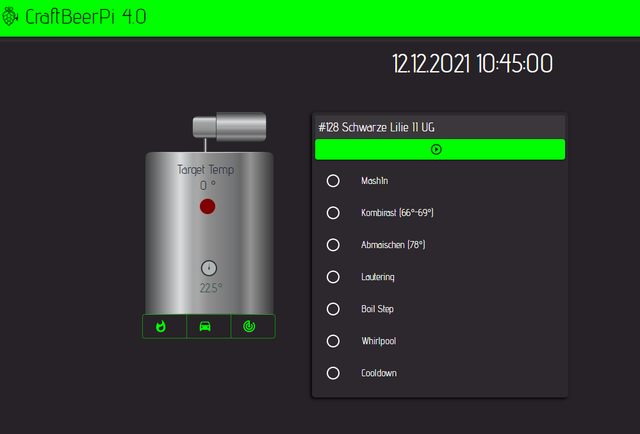The image size is (640, 434).
Task: Click the "Kombirast (66°-69°)" step label
Action: tap(397, 213)
